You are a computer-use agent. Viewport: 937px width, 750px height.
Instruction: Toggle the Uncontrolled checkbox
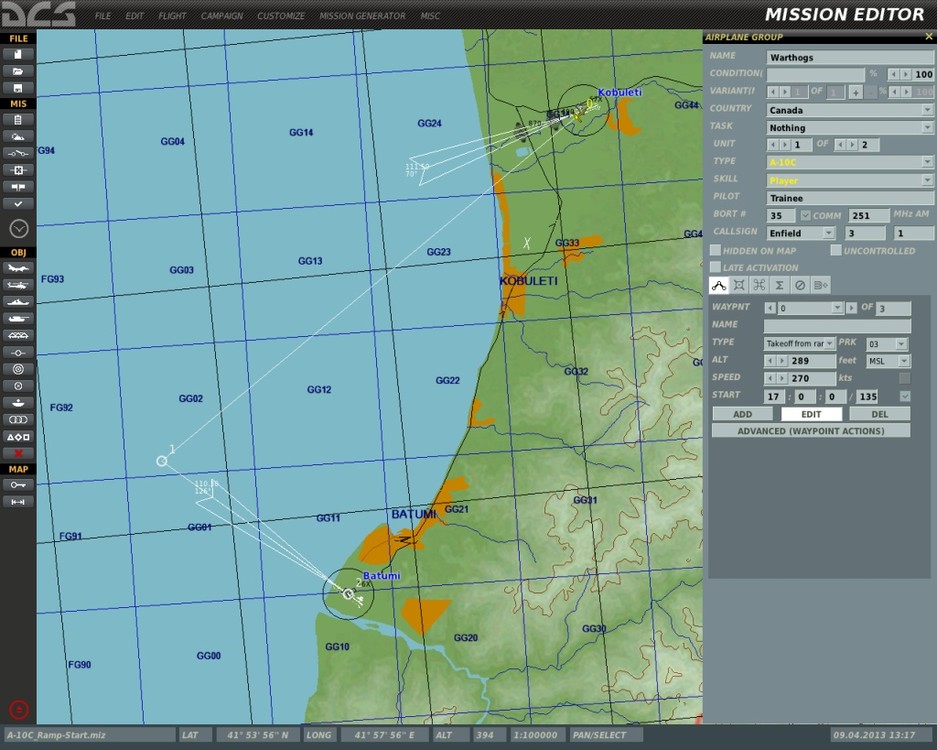click(x=836, y=251)
